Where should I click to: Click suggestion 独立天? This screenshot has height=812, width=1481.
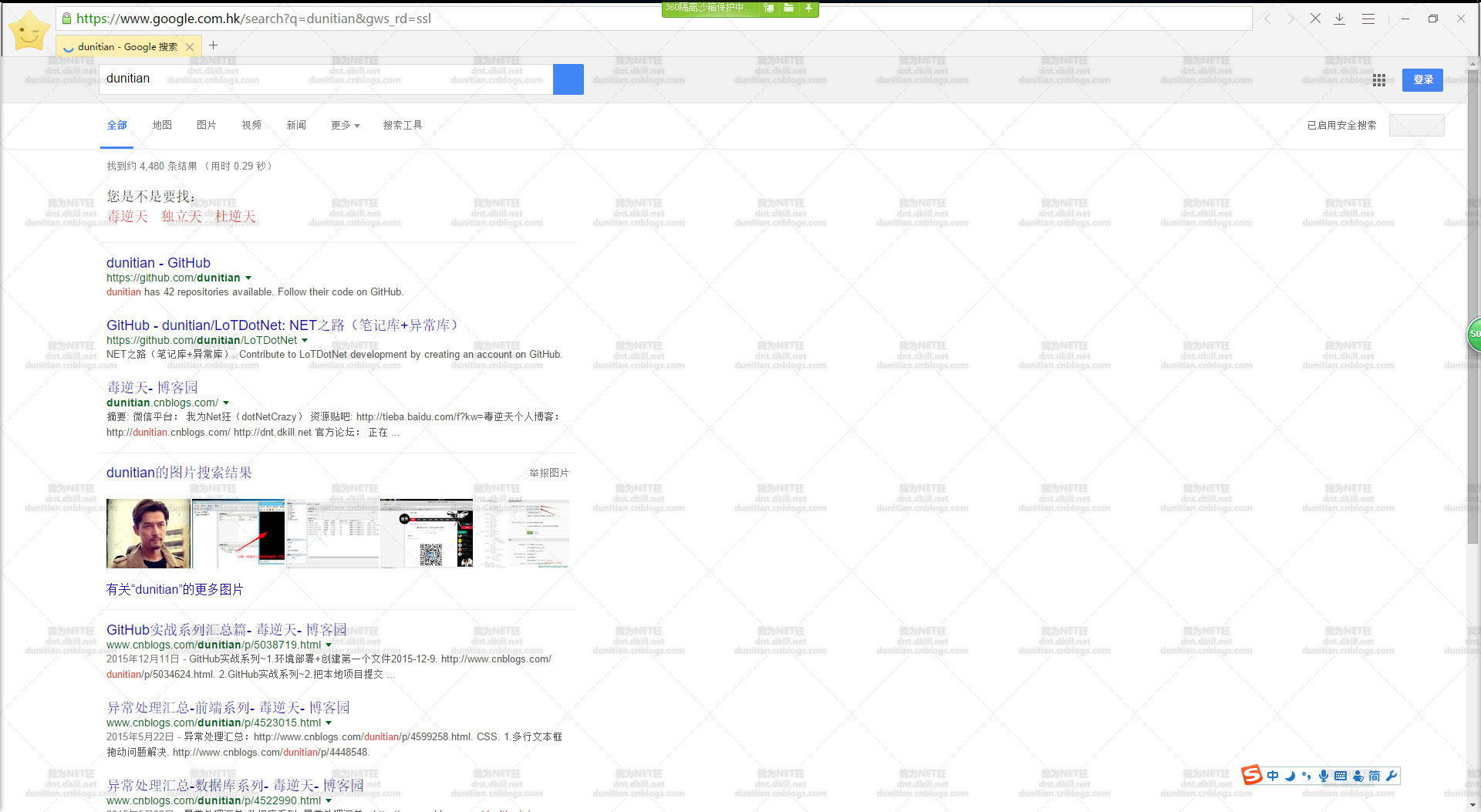click(181, 217)
